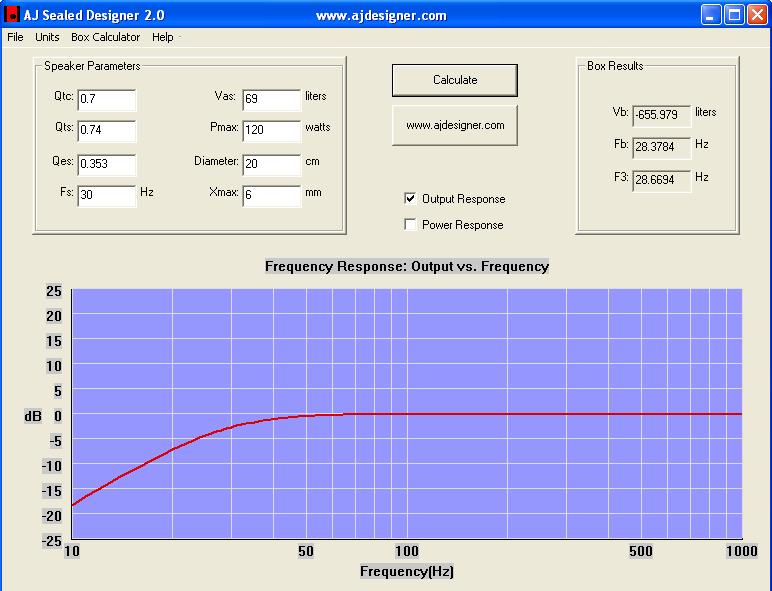Enable the Power Response checkbox
Image resolution: width=772 pixels, height=591 pixels.
coord(410,225)
